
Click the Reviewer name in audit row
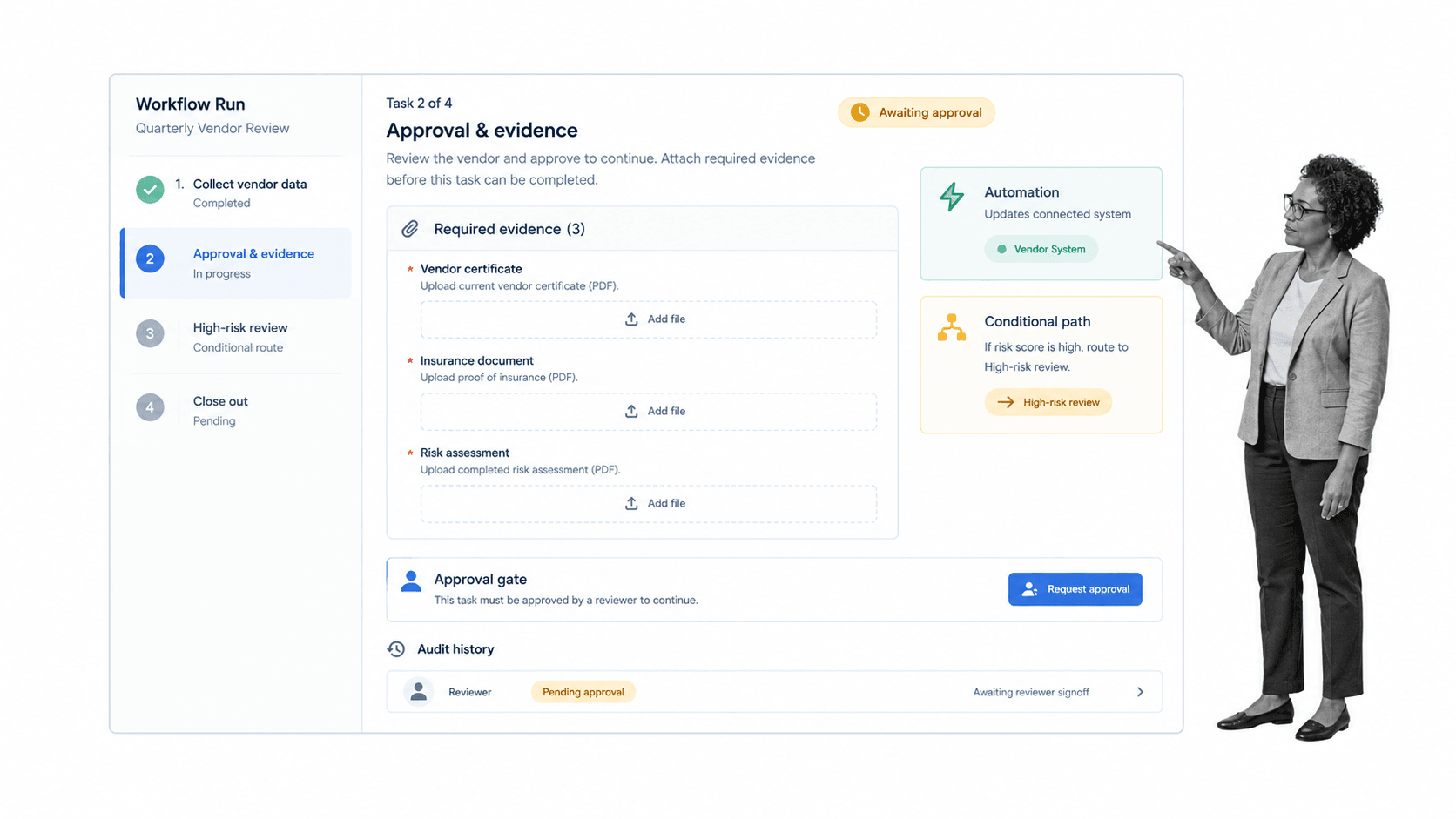click(469, 692)
